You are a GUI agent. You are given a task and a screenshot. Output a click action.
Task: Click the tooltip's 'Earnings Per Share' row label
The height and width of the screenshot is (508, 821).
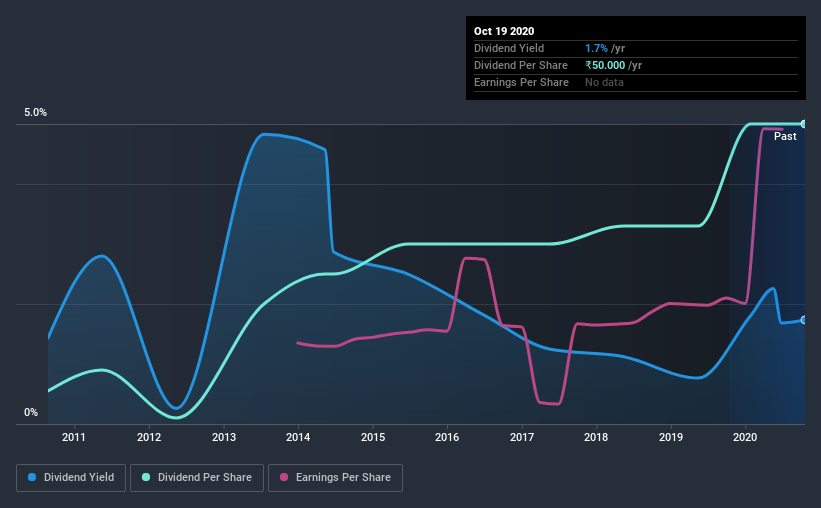pos(521,82)
